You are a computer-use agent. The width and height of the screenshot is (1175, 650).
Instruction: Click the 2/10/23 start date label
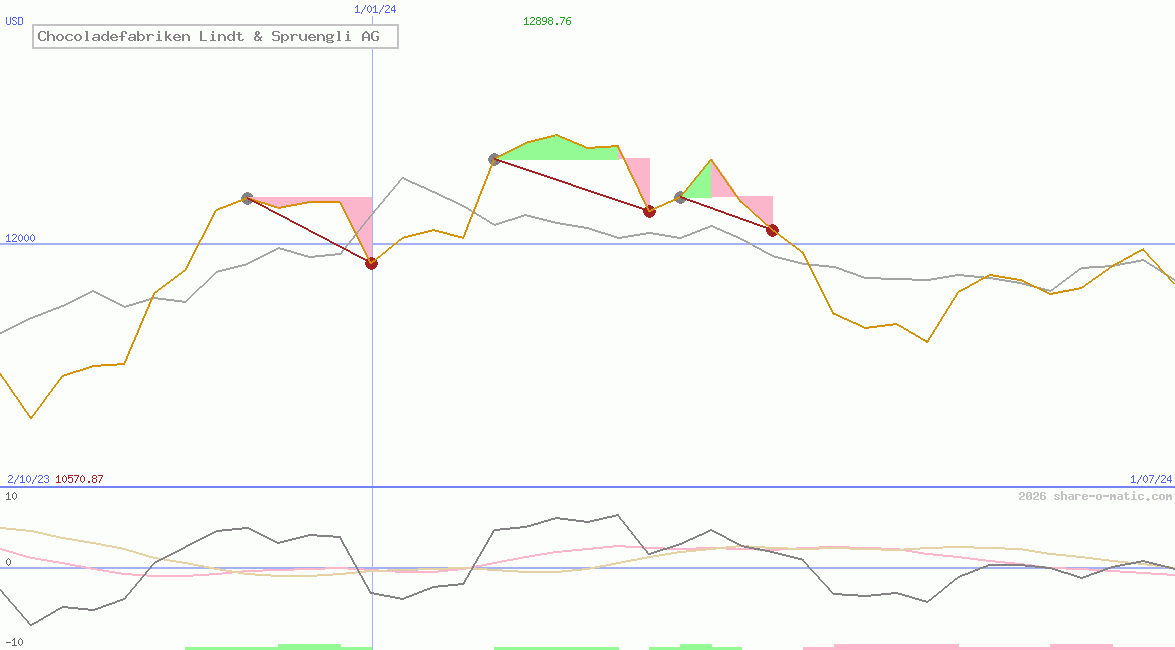[28, 479]
